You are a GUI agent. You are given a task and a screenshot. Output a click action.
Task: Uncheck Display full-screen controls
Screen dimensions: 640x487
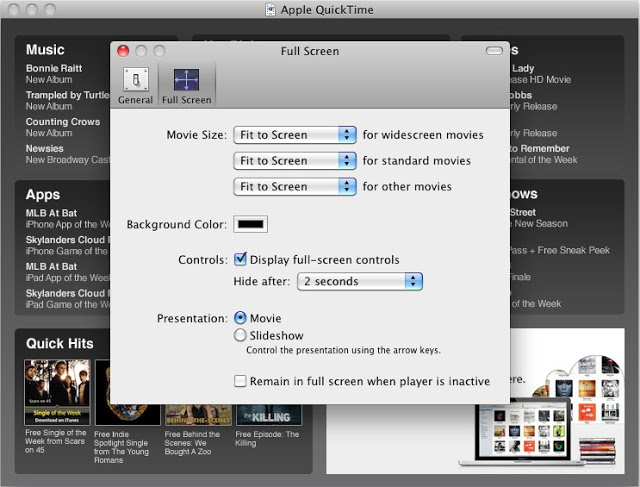coord(240,259)
